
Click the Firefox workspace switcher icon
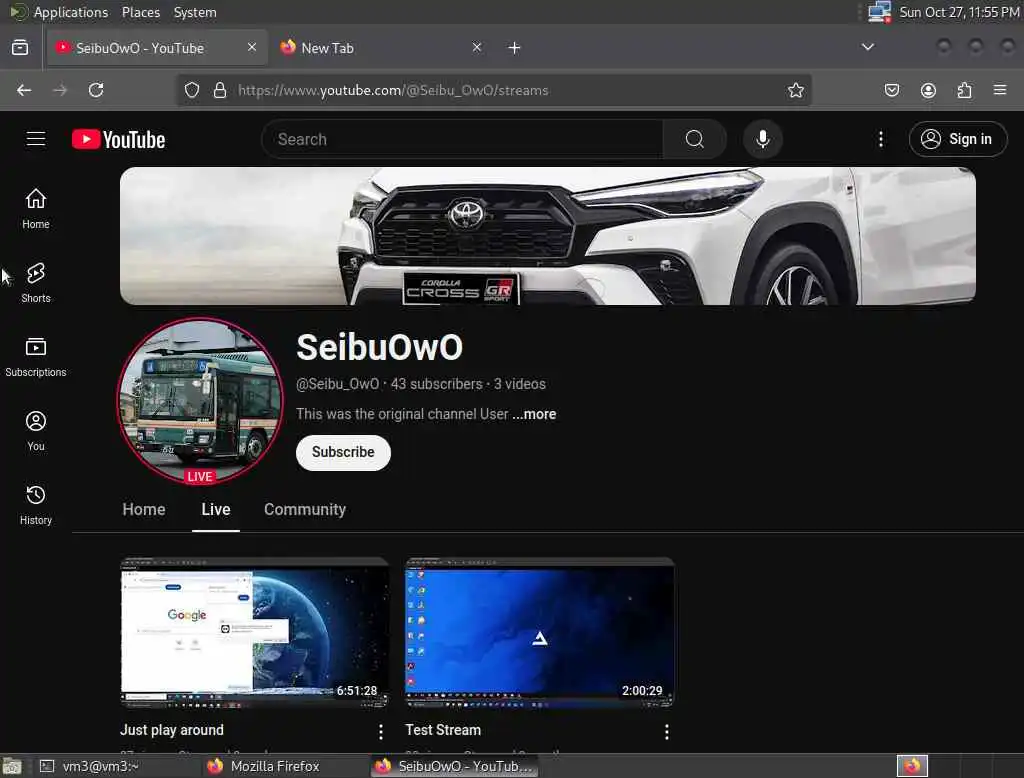point(912,766)
